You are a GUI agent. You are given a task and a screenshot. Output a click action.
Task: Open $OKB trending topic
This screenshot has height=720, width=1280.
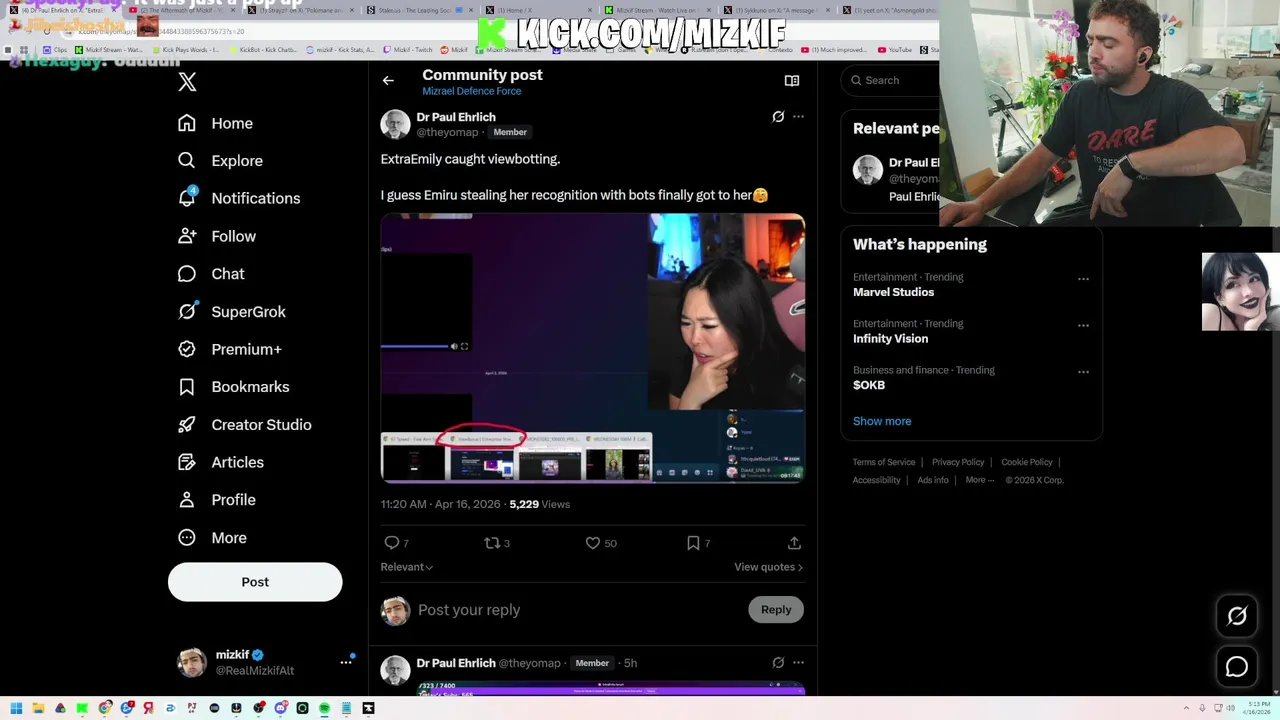[x=869, y=385]
